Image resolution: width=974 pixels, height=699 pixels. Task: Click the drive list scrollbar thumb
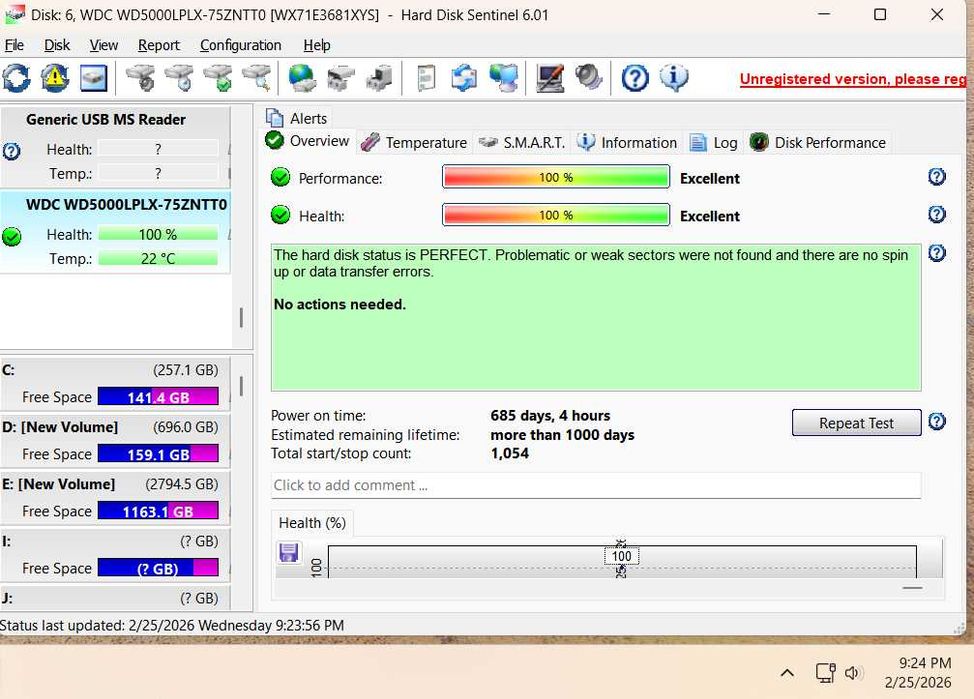point(241,386)
